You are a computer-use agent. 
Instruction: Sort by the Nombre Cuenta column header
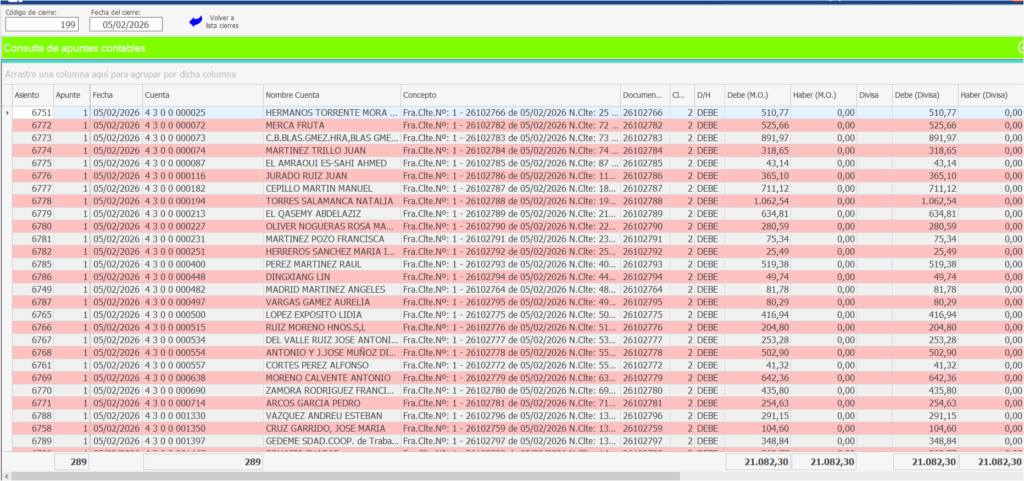tap(330, 94)
